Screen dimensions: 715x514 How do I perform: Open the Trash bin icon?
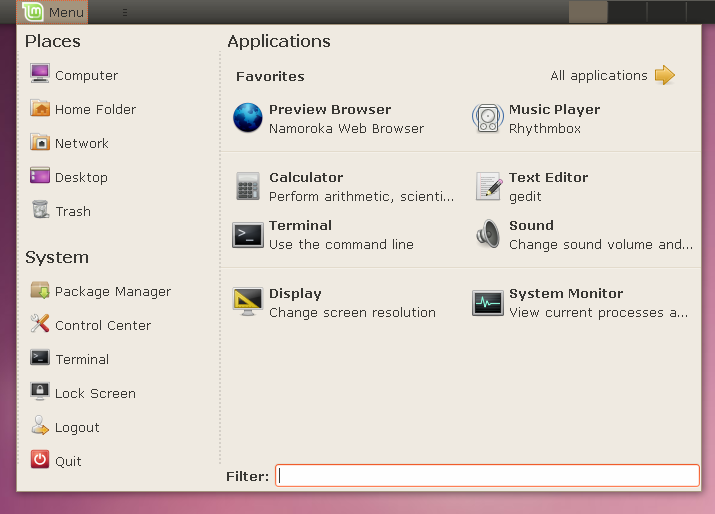click(40, 210)
